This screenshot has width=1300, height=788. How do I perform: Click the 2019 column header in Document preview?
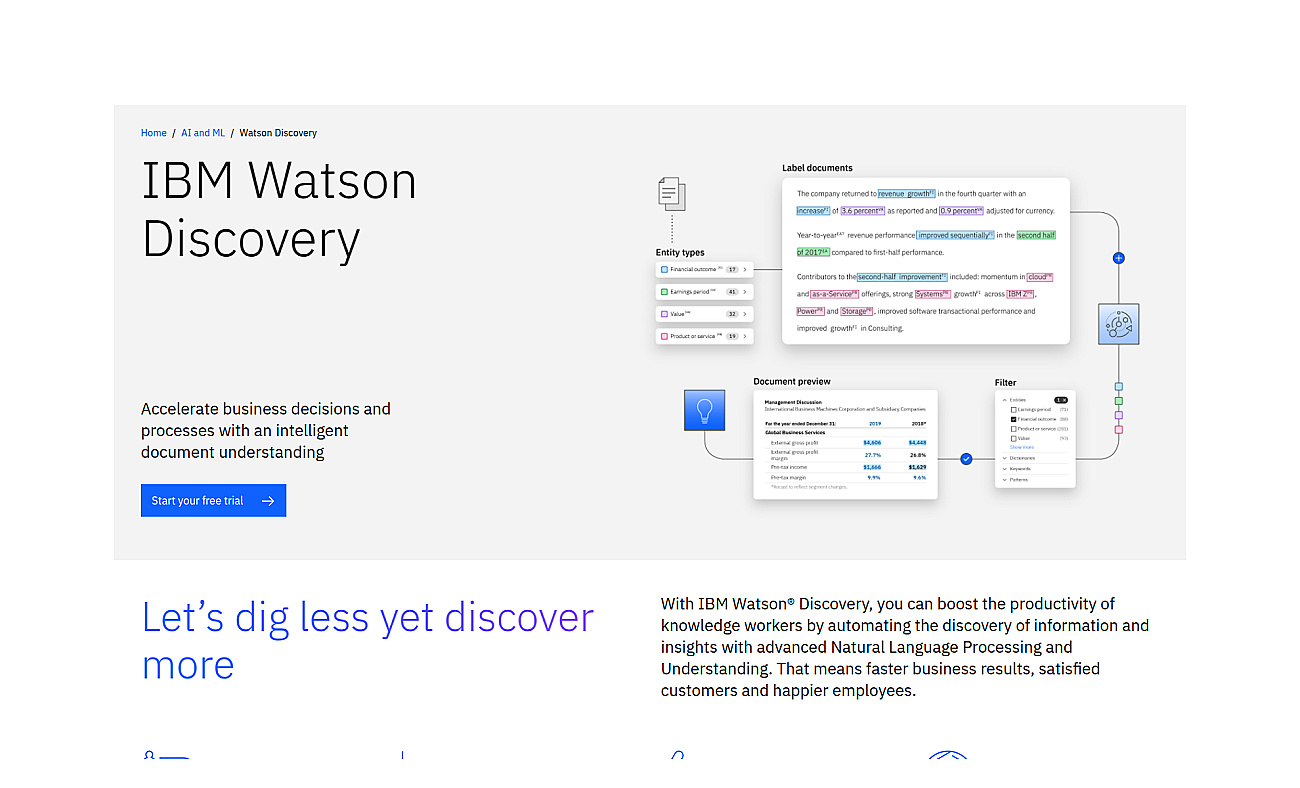(x=875, y=424)
